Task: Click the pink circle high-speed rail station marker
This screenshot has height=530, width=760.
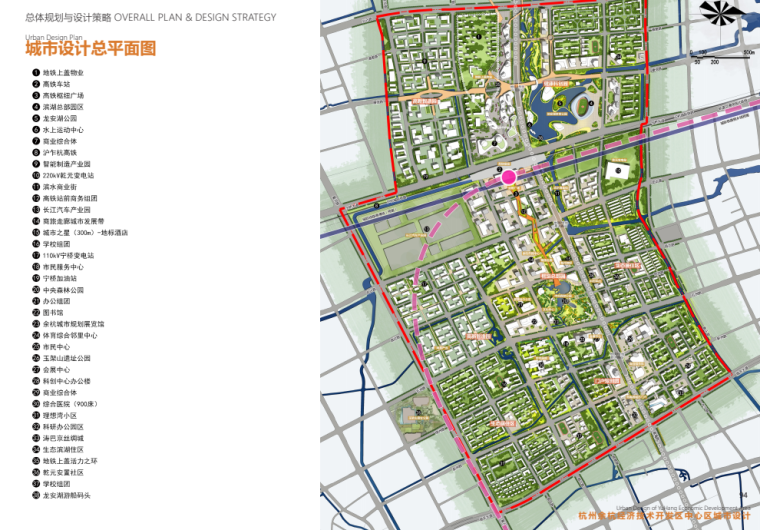Action: pos(508,177)
